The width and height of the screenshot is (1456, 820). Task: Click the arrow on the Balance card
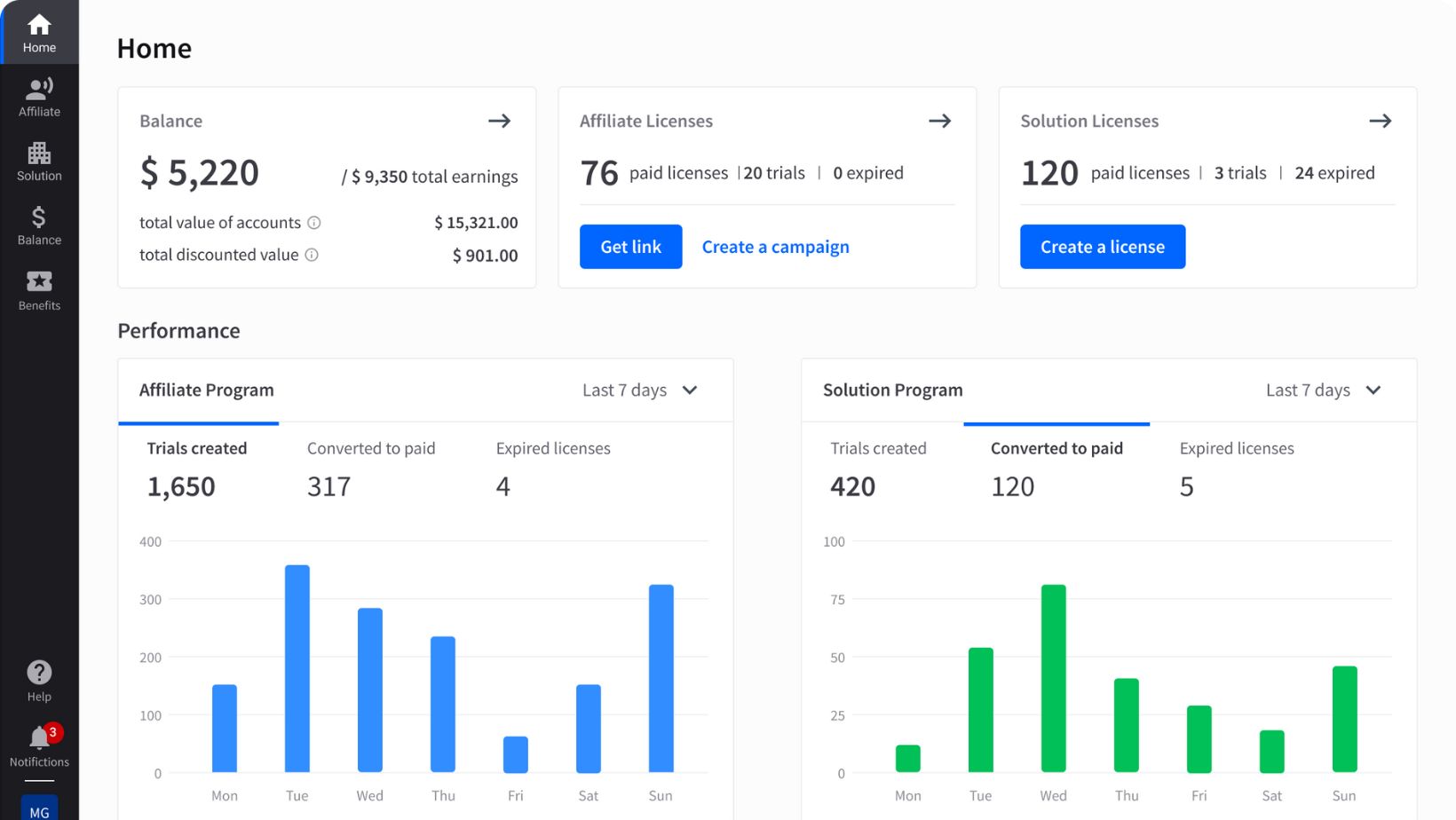(500, 121)
